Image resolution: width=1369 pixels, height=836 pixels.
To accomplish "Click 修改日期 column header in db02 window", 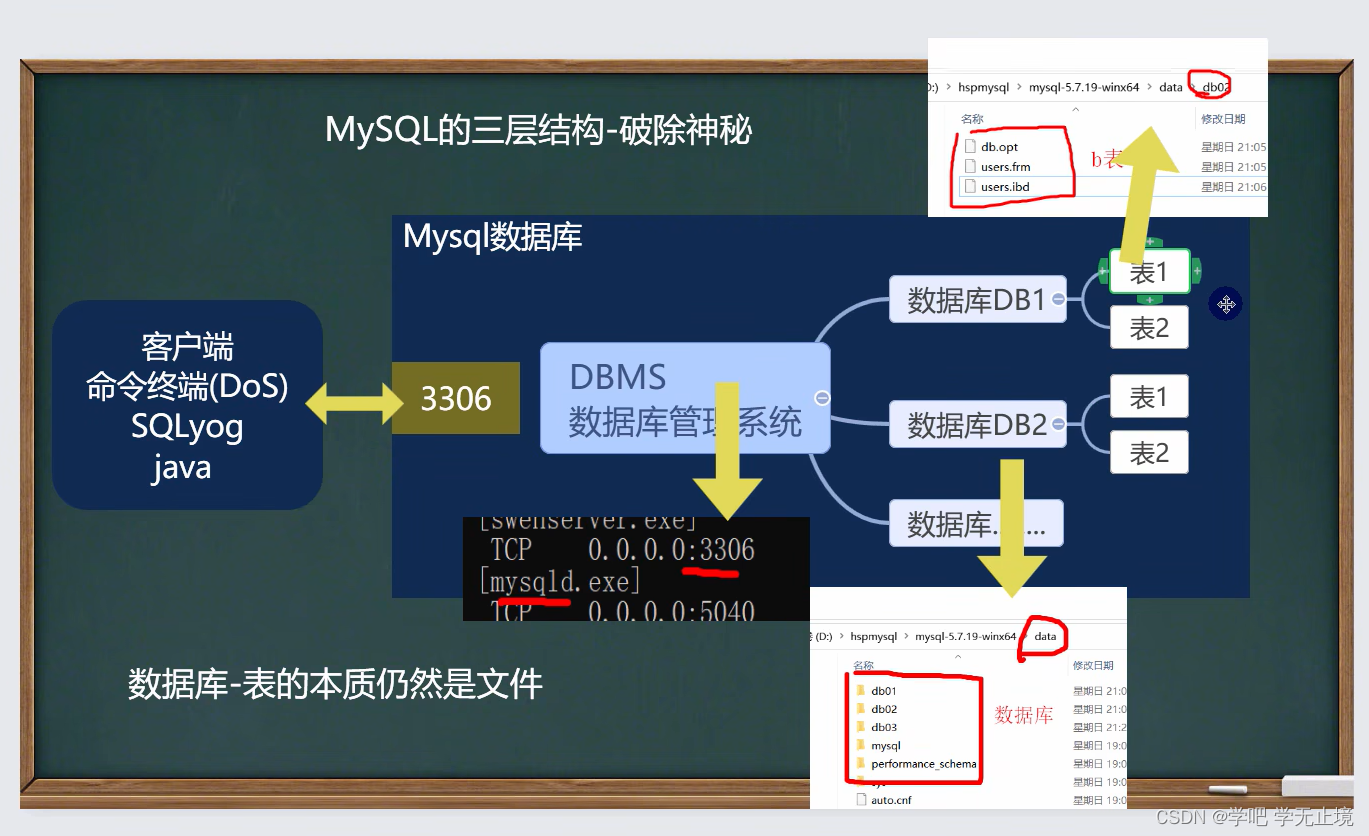I will tap(1223, 120).
